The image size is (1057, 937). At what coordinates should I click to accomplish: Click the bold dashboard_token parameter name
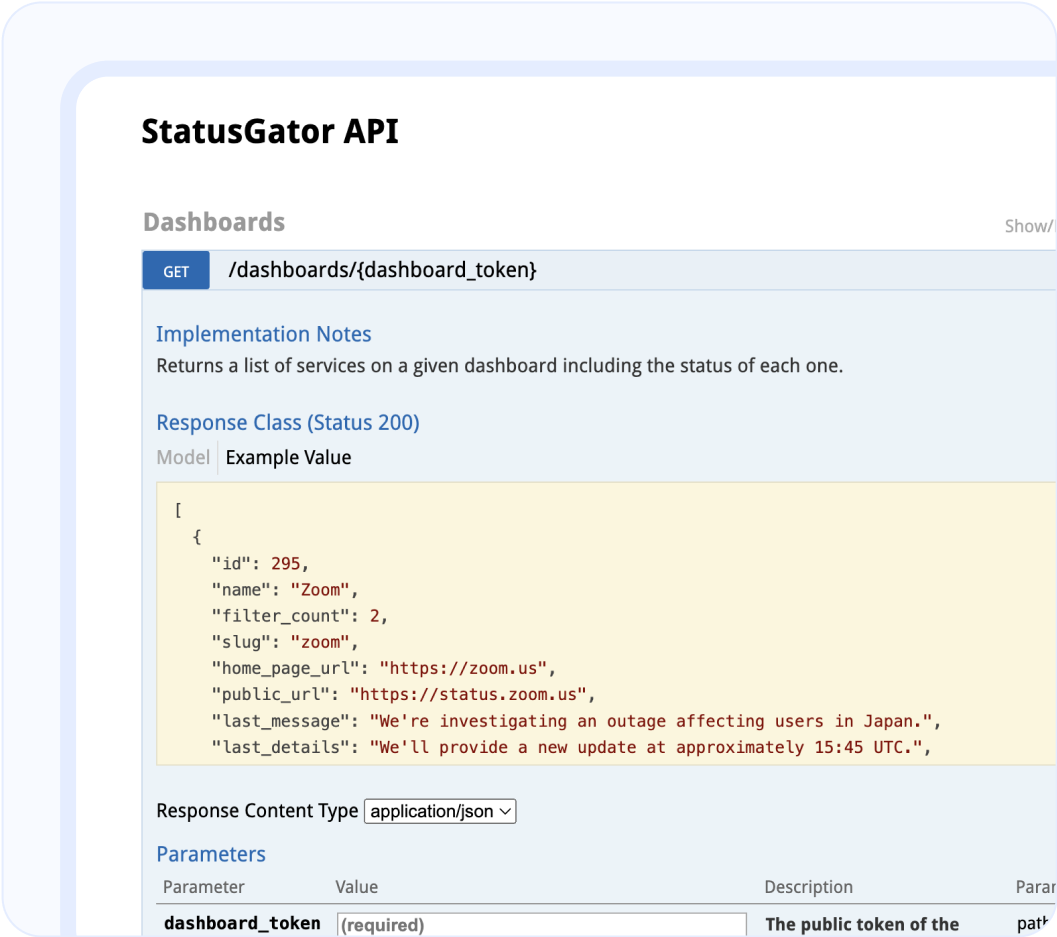[x=241, y=923]
